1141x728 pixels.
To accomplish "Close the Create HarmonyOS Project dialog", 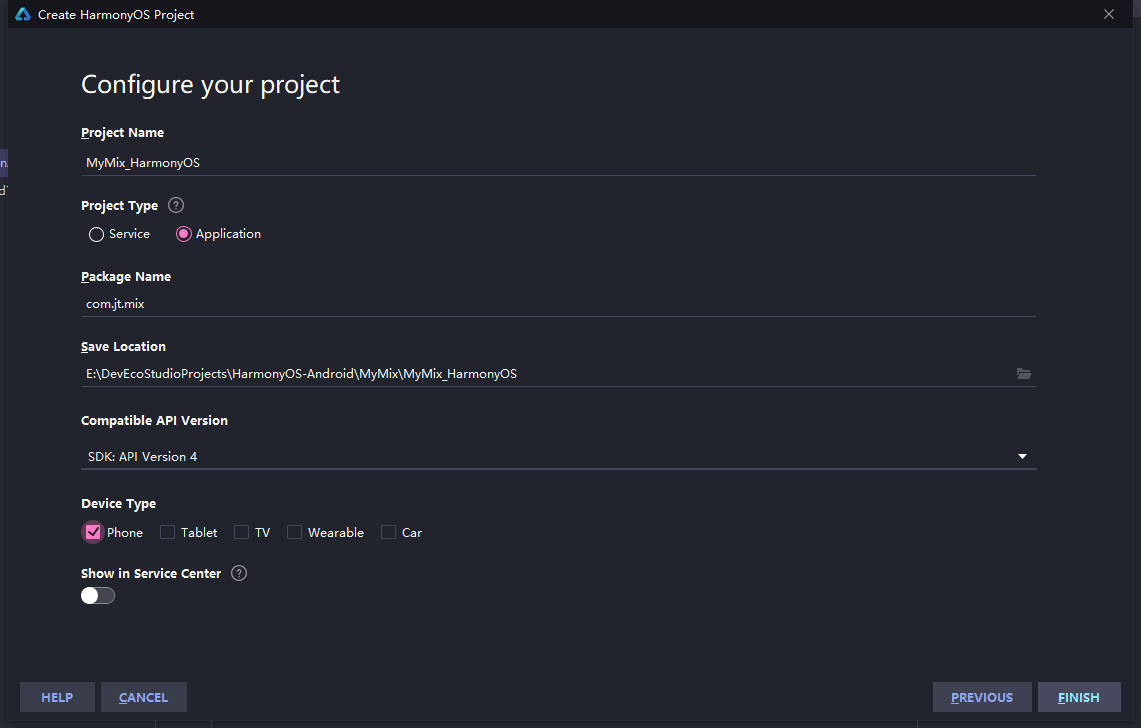I will click(1108, 14).
